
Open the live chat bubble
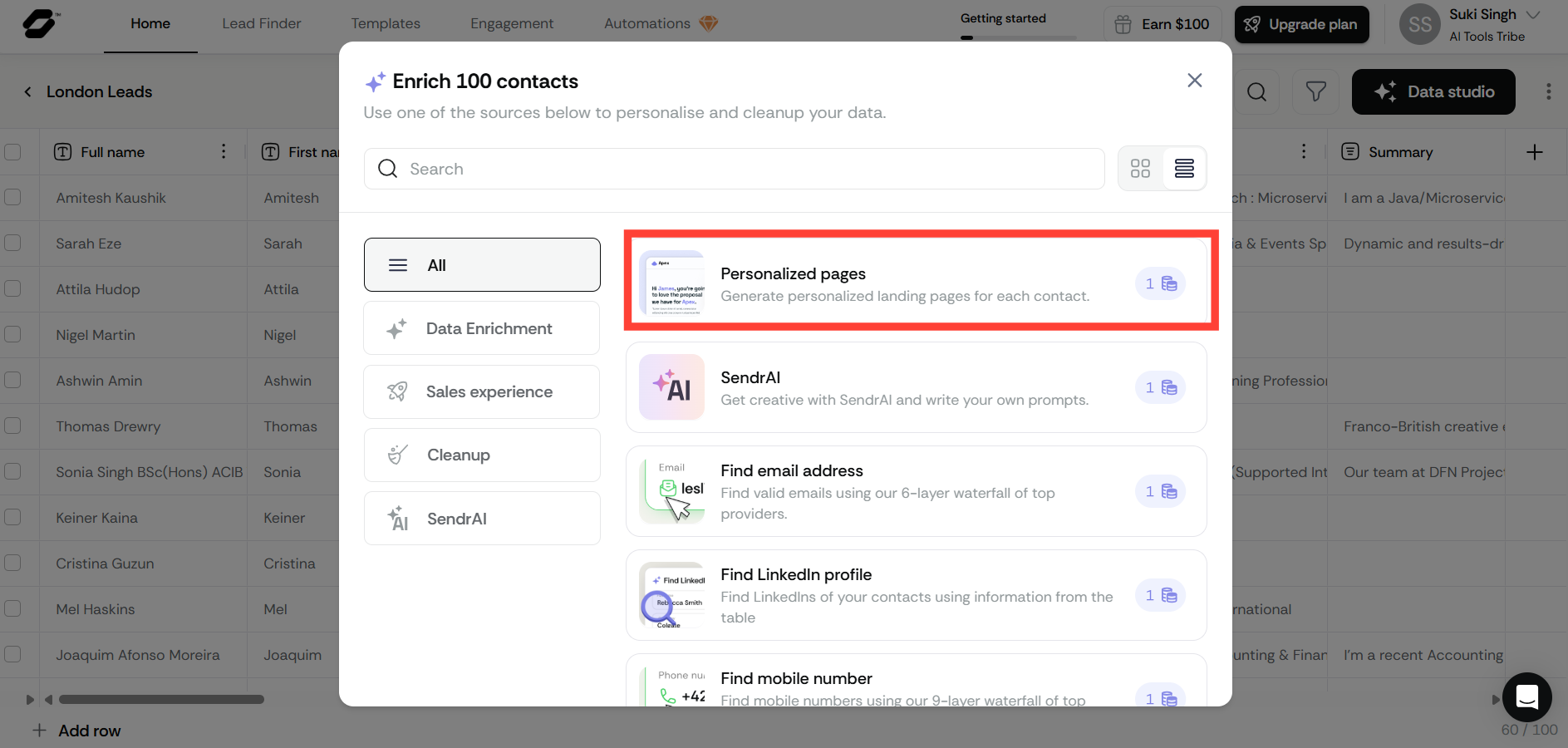(1526, 697)
